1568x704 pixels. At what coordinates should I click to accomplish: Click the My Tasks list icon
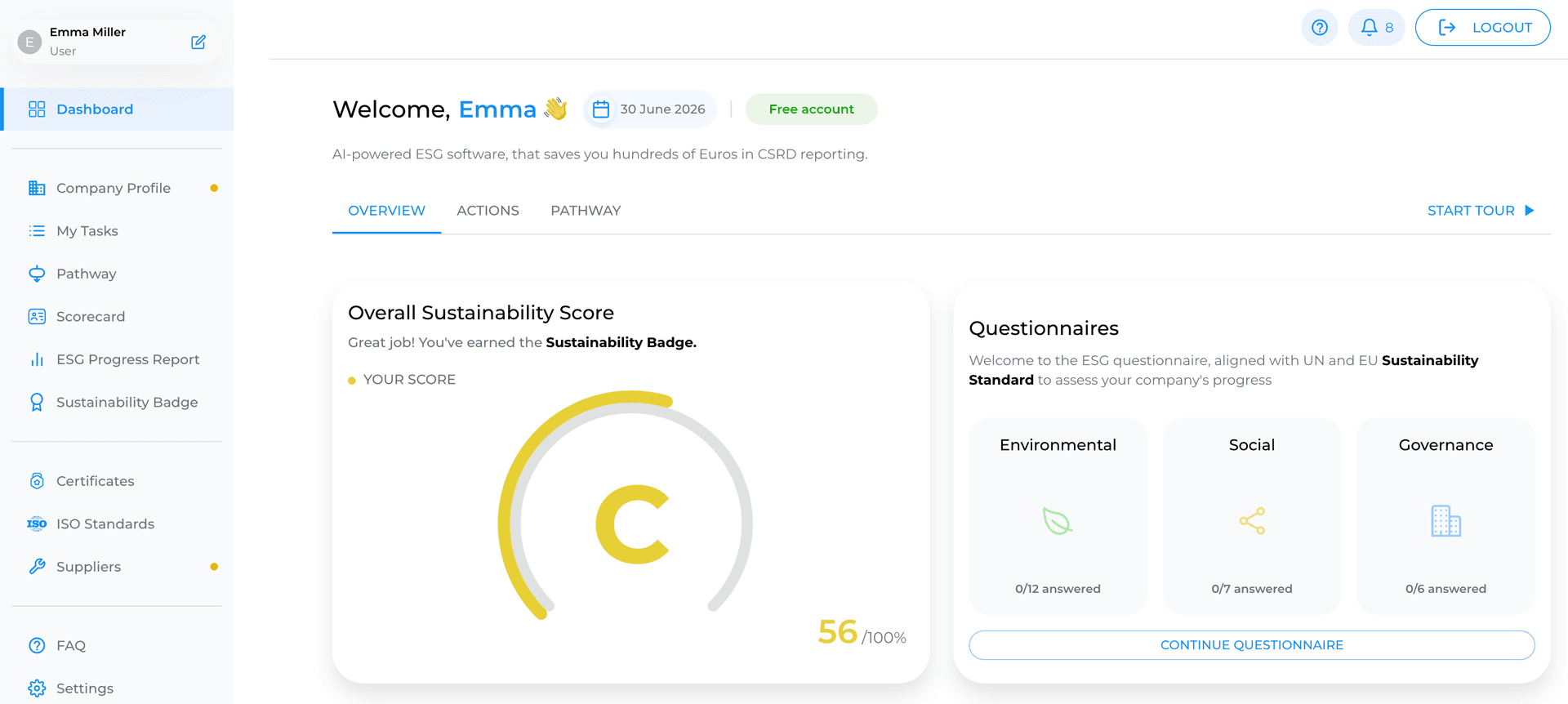(x=37, y=231)
